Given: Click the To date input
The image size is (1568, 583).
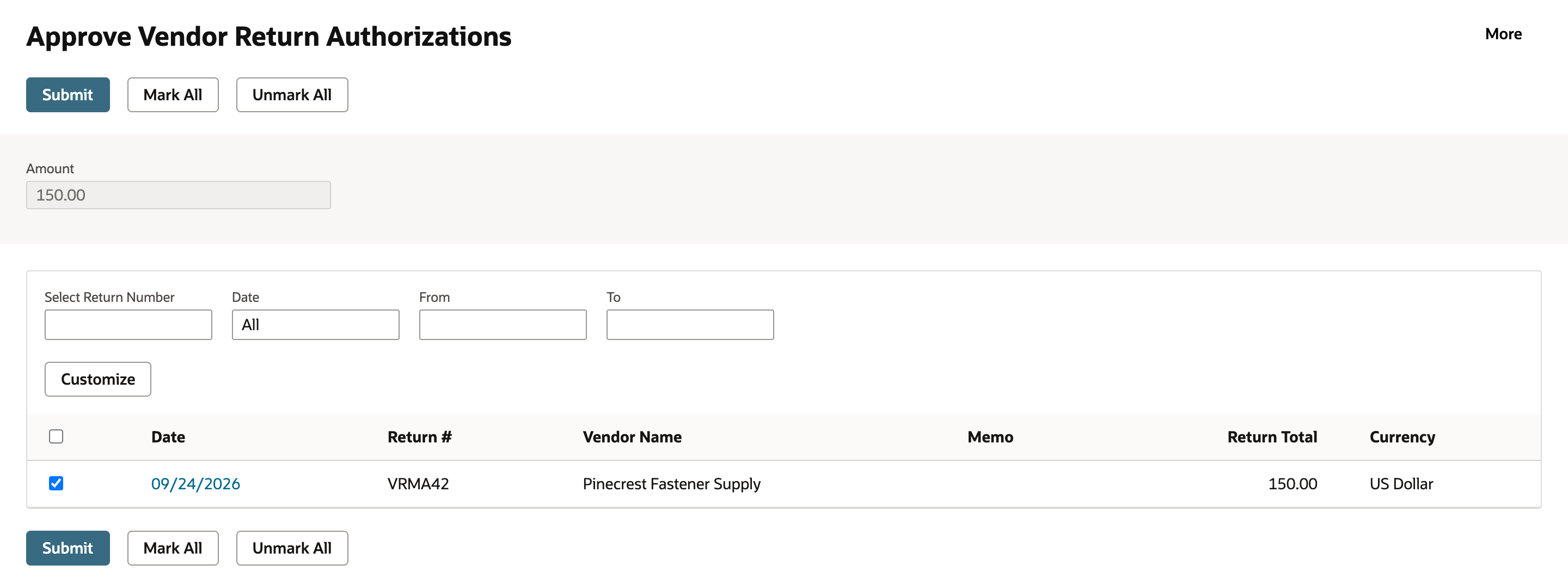Looking at the screenshot, I should [x=690, y=325].
